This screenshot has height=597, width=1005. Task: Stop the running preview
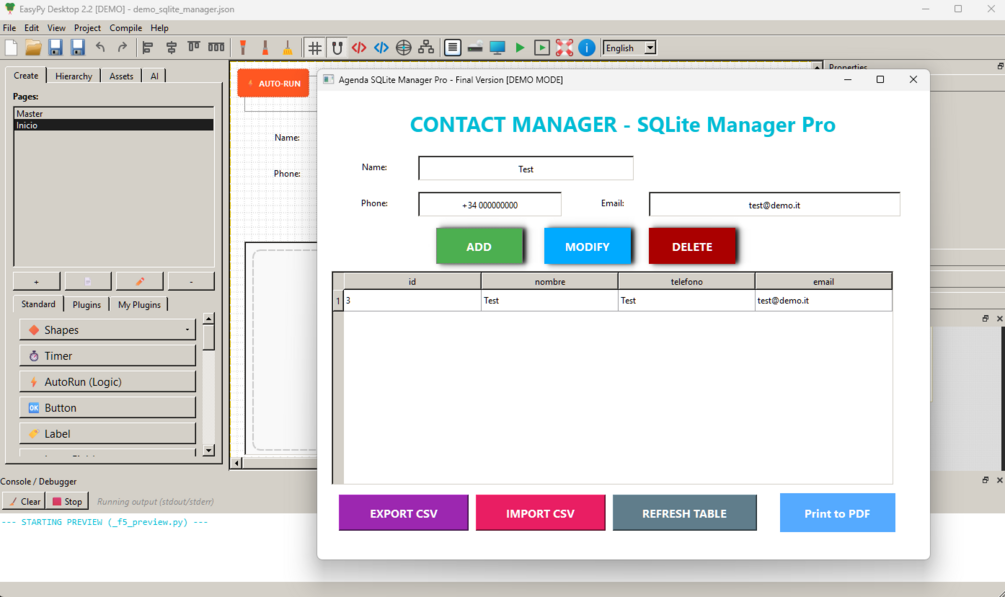(67, 501)
